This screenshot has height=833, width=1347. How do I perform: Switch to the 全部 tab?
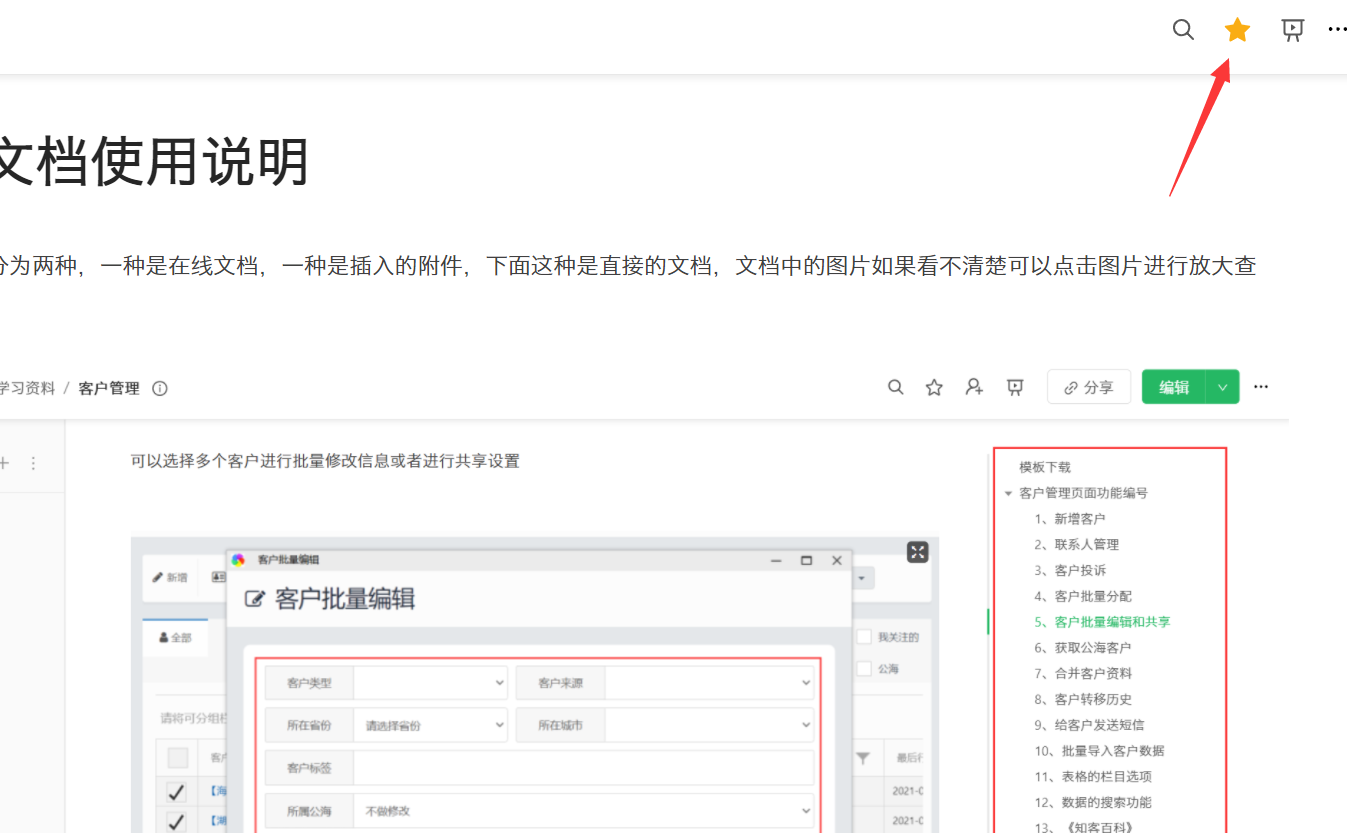pos(175,637)
